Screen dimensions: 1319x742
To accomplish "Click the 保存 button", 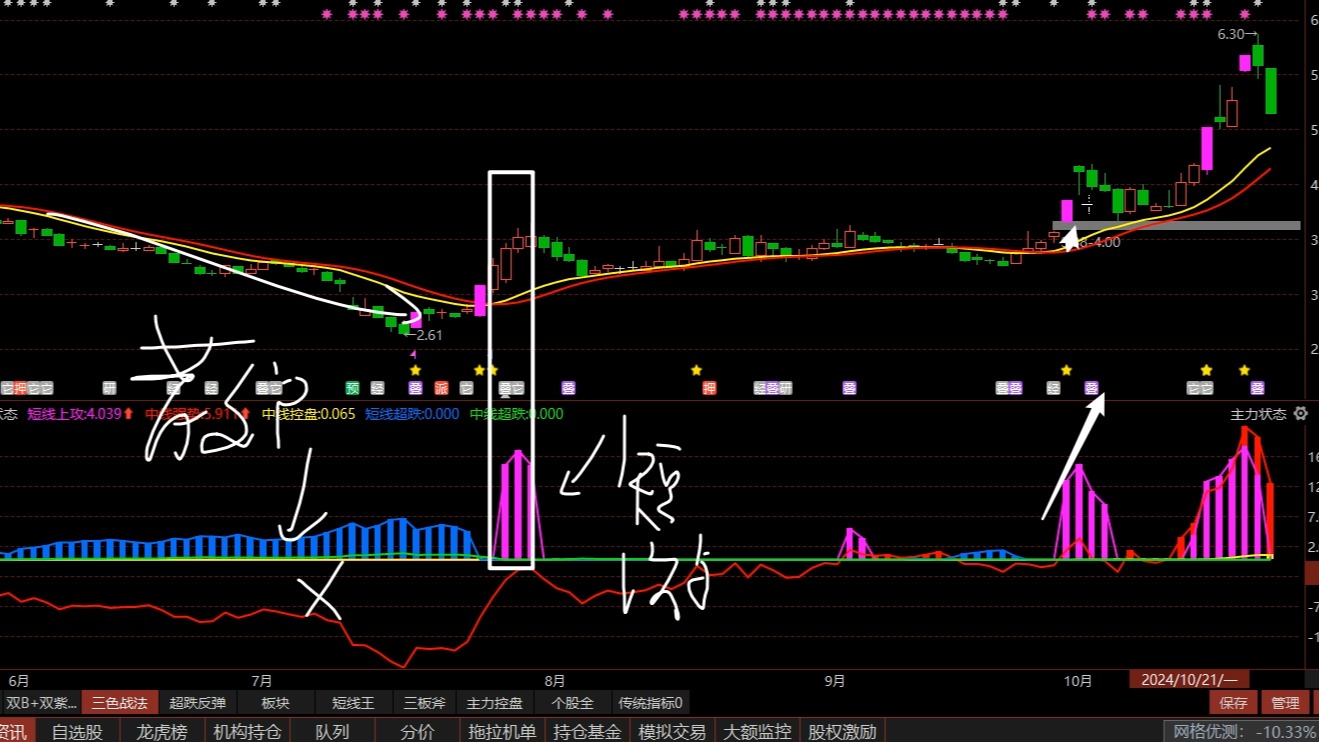I will pos(1233,703).
